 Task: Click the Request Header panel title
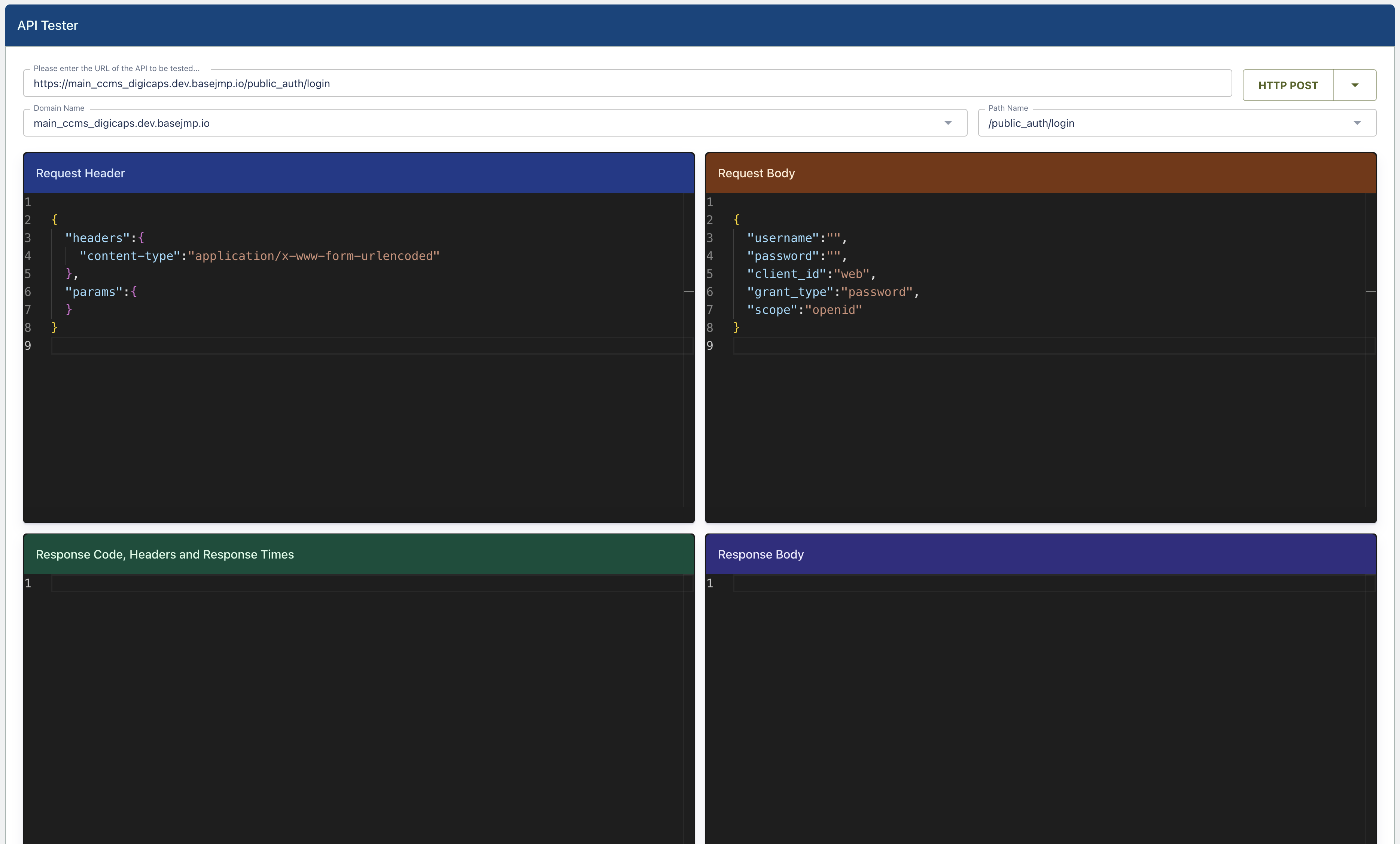click(x=80, y=173)
